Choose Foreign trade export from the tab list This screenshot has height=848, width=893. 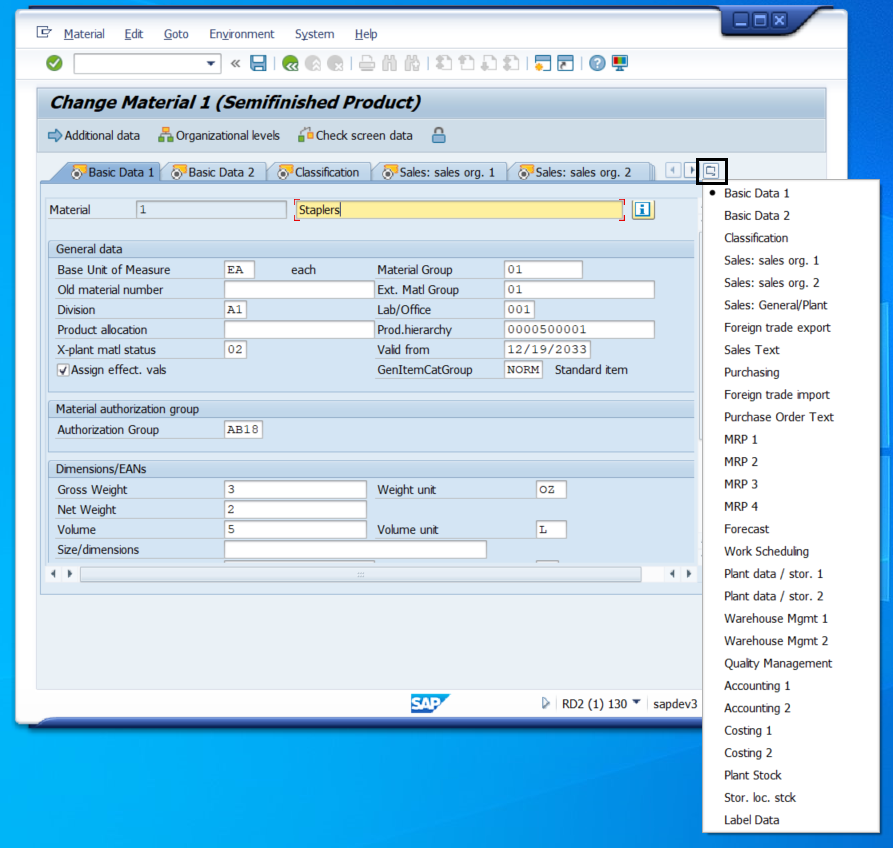[777, 327]
